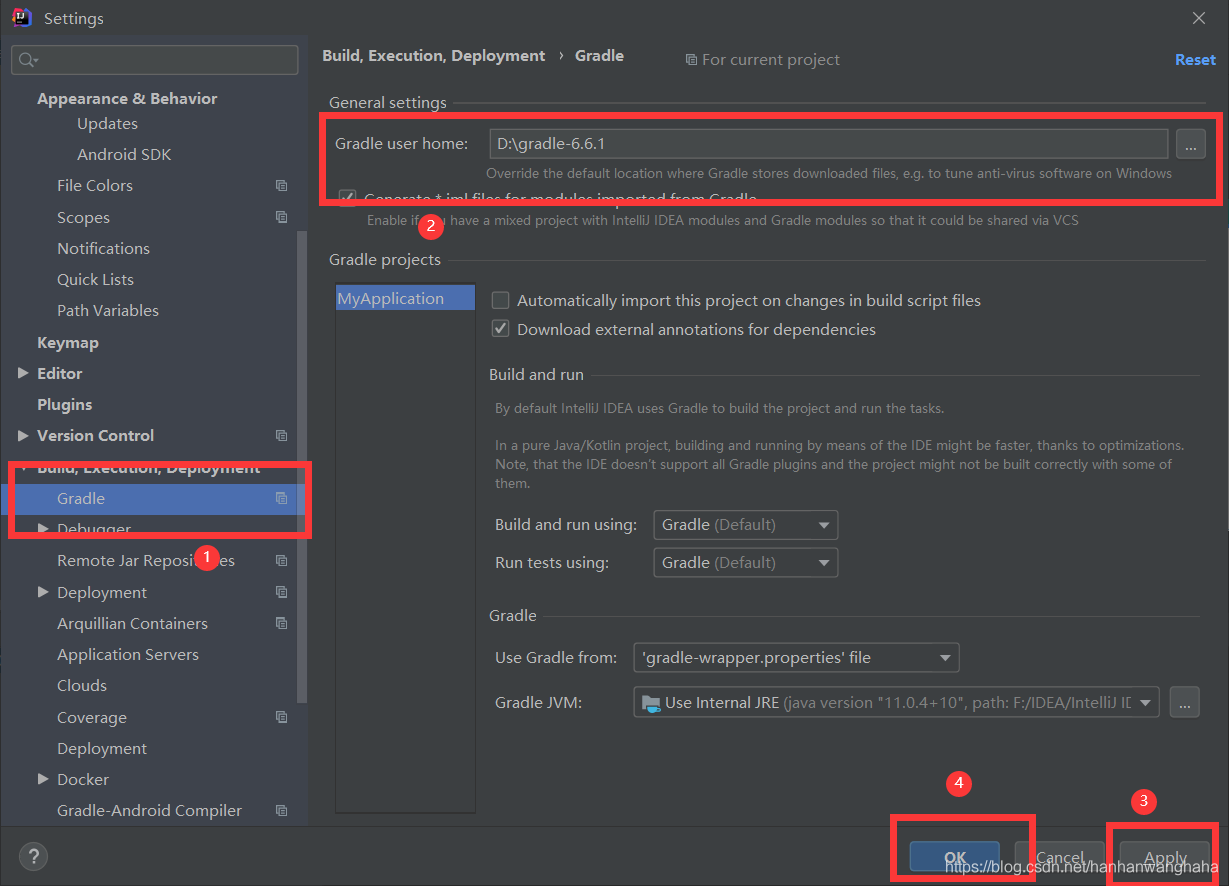Open the 'Build and run using' dropdown
Screen dimensions: 1229x886
click(745, 524)
